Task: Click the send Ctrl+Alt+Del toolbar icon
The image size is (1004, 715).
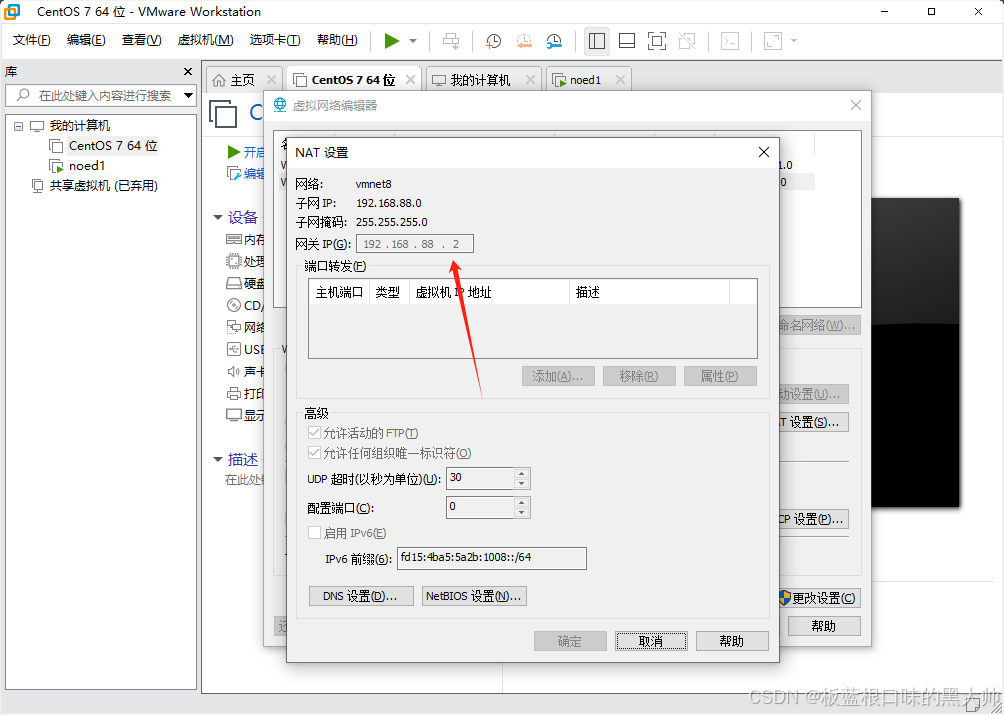Action: (451, 41)
